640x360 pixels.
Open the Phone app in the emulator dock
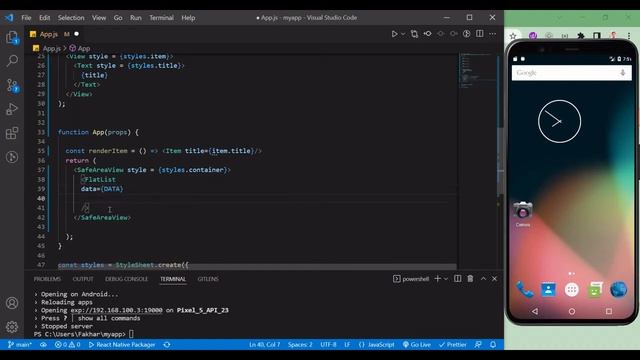[x=524, y=290]
